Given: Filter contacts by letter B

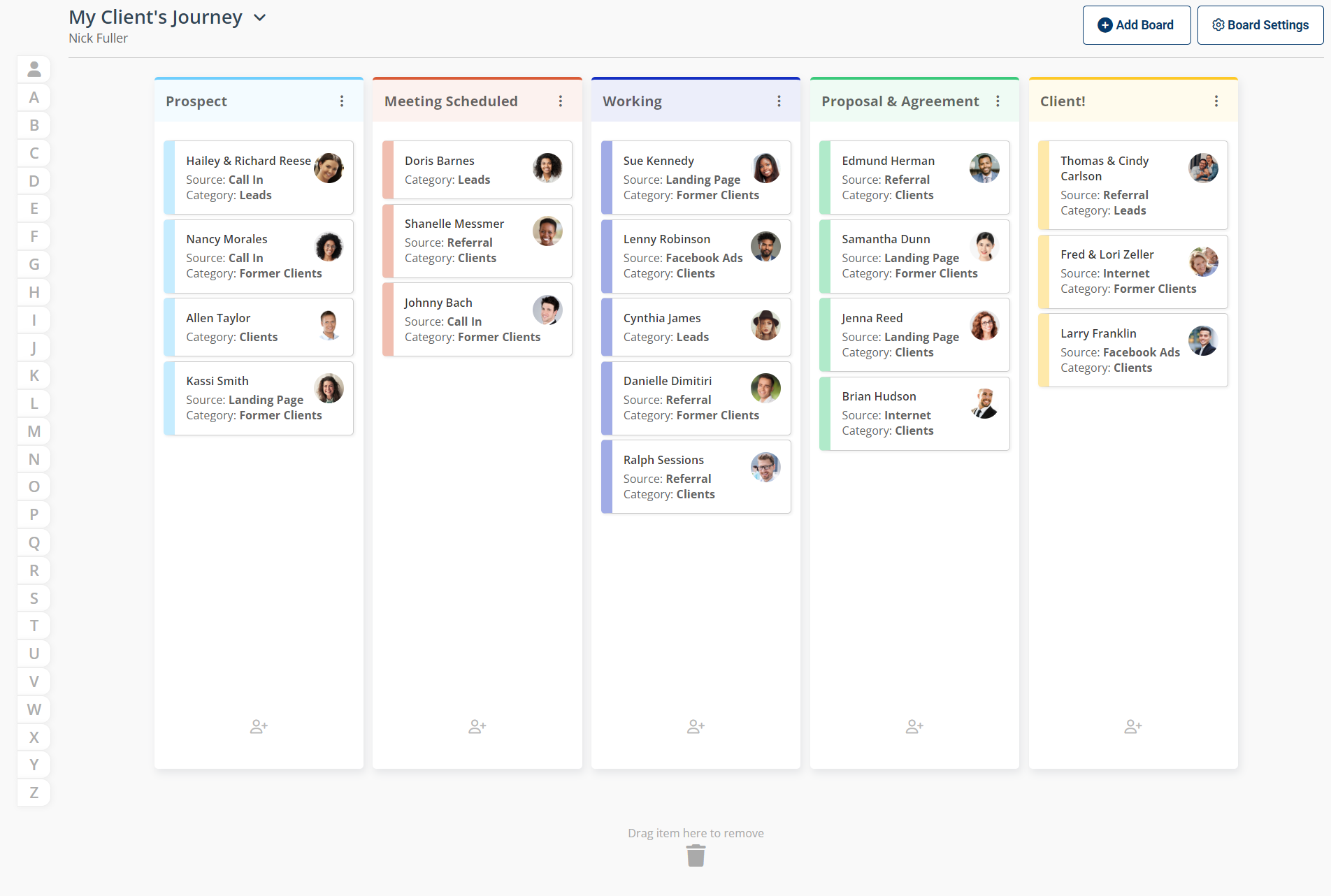Looking at the screenshot, I should point(34,125).
